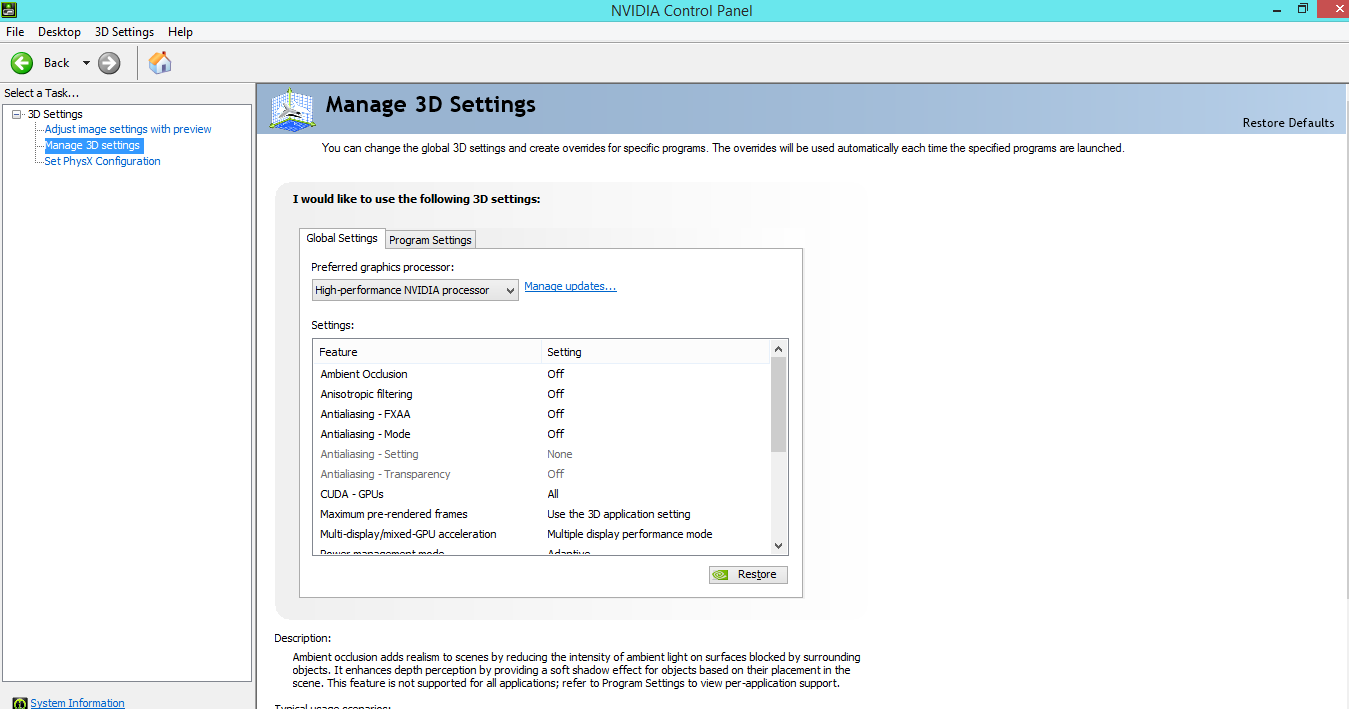The height and width of the screenshot is (709, 1349).
Task: Select the Antialiasing - Setting row
Action: tap(541, 454)
